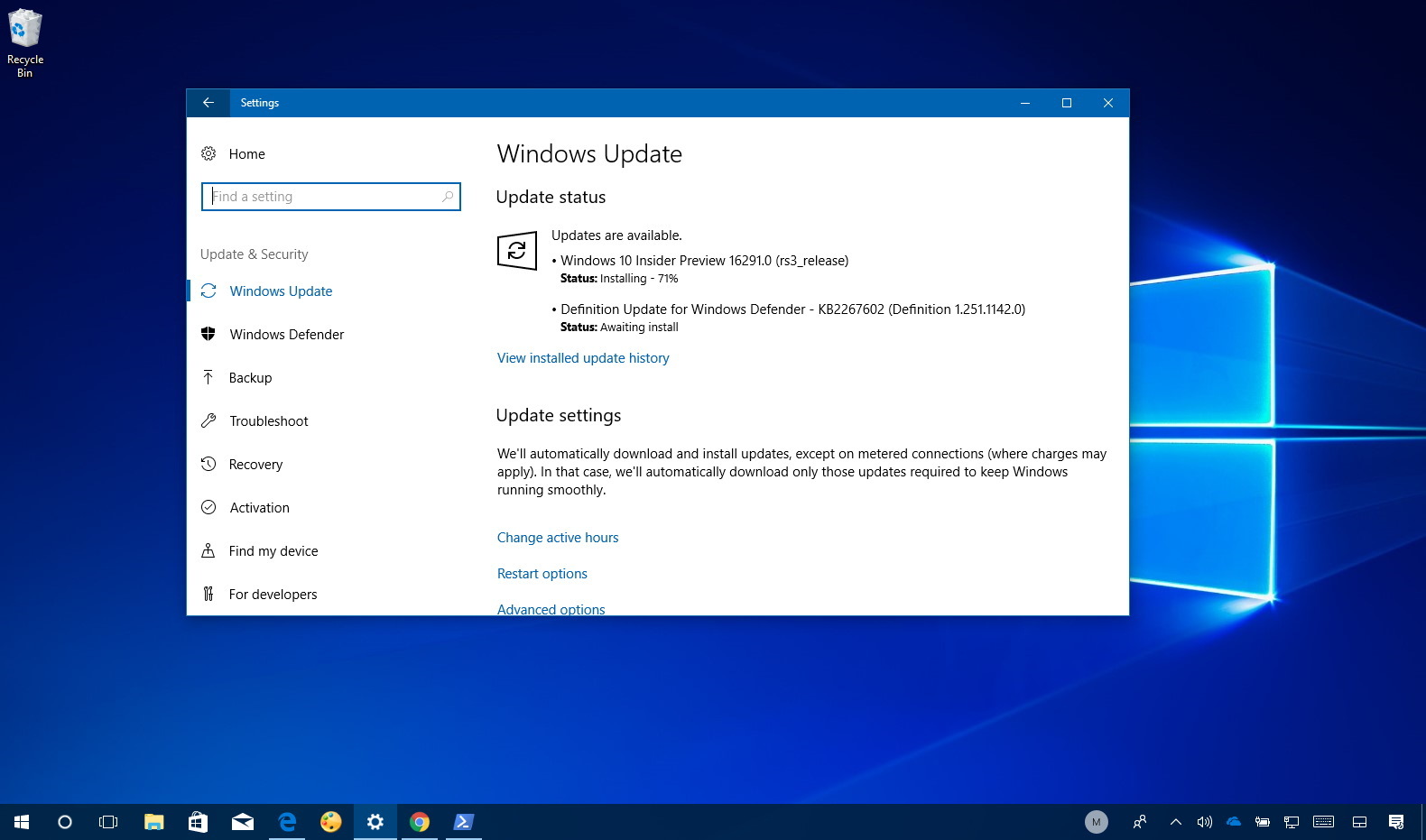Image resolution: width=1426 pixels, height=840 pixels.
Task: Open the Paint palette app on taskbar
Action: tap(331, 822)
